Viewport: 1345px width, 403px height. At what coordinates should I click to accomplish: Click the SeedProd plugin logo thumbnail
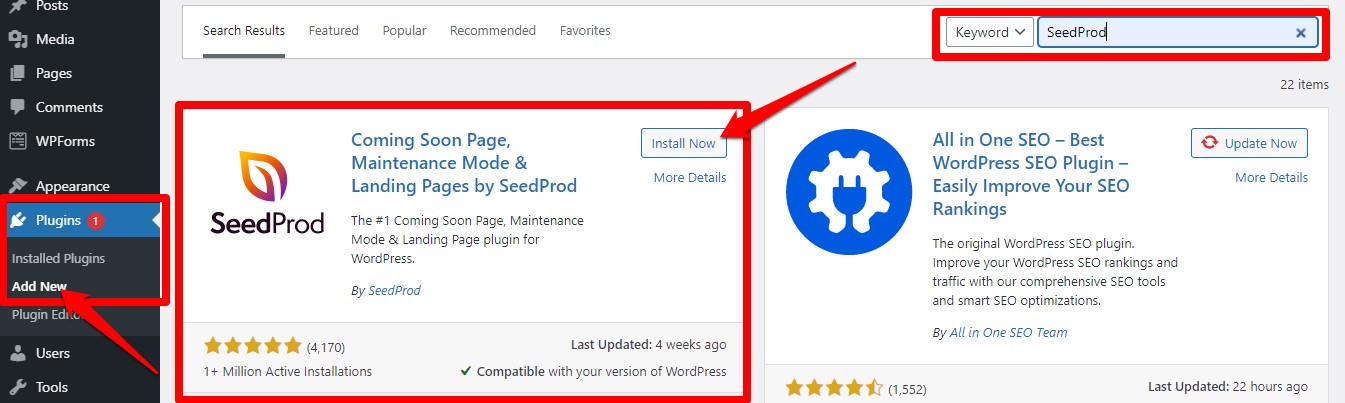coord(267,194)
